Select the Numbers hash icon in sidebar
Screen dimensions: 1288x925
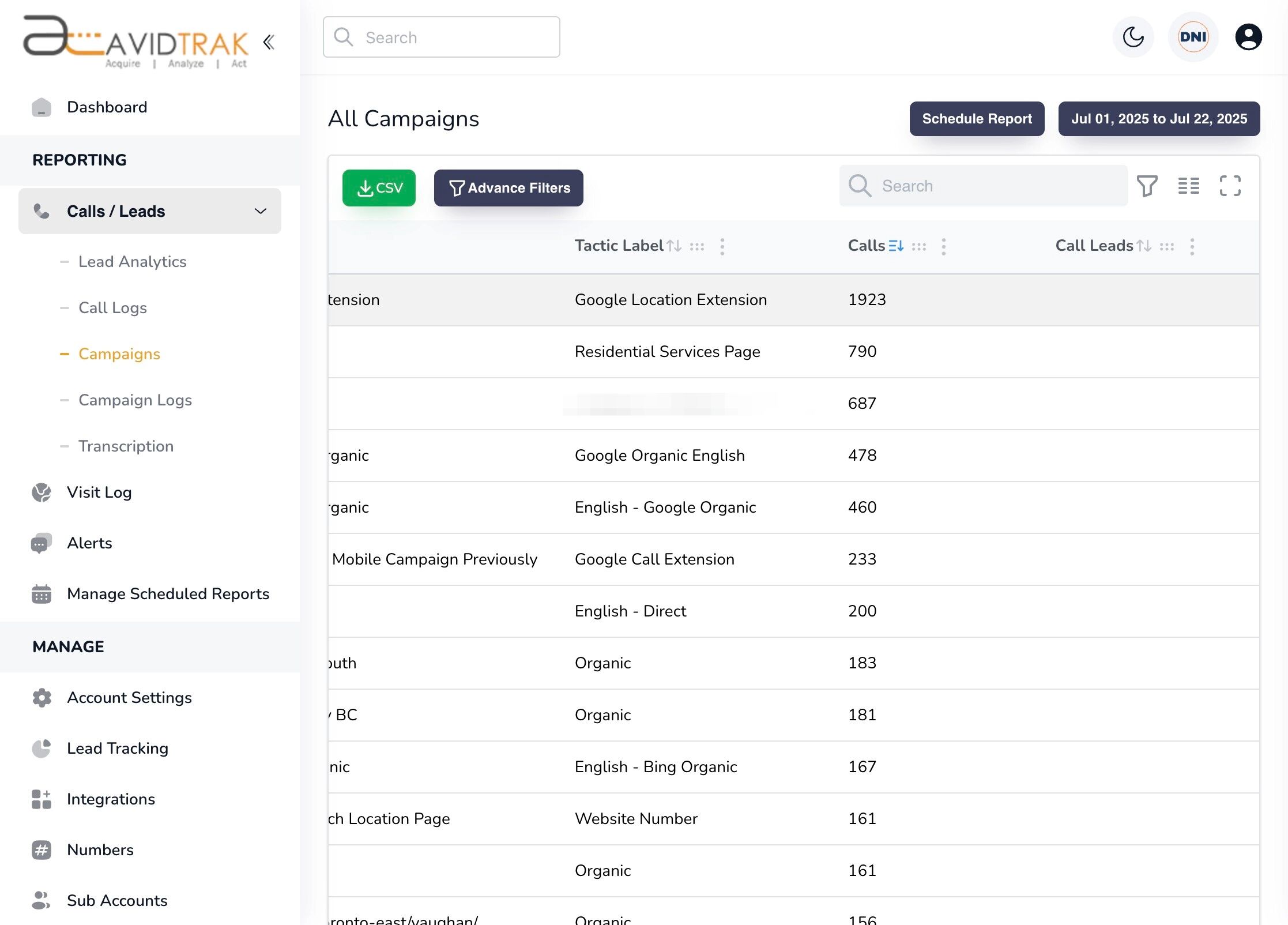coord(40,849)
